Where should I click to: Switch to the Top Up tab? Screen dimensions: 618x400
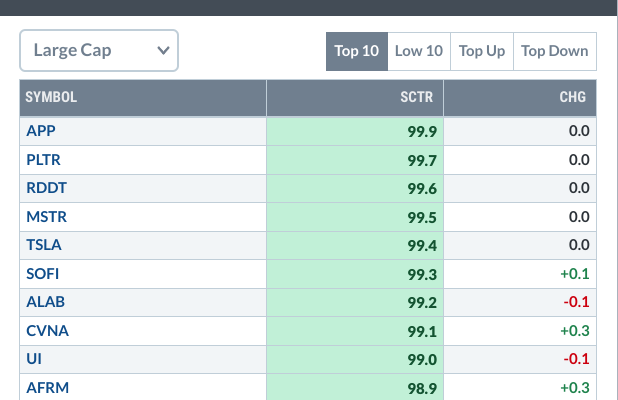click(482, 51)
